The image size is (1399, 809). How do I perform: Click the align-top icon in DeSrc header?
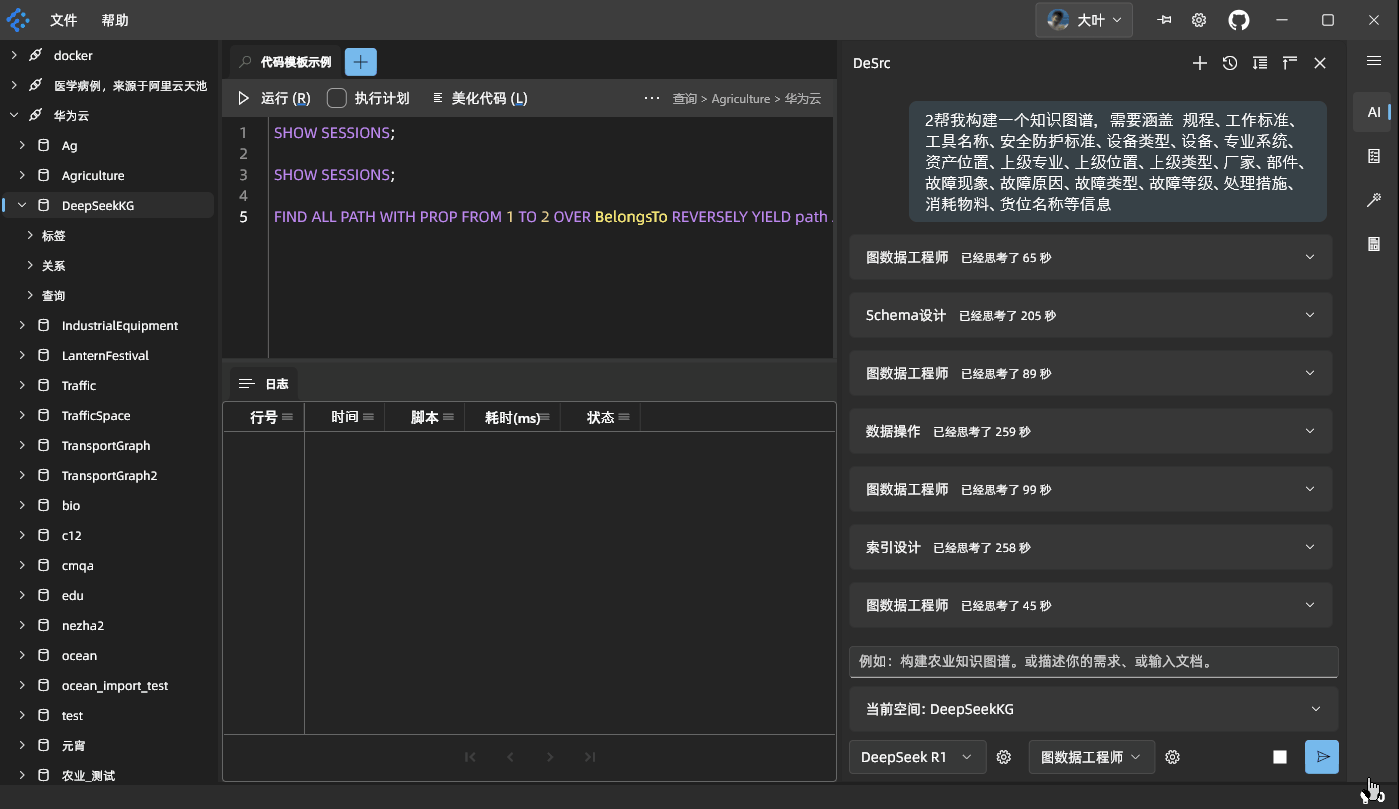coord(1290,63)
